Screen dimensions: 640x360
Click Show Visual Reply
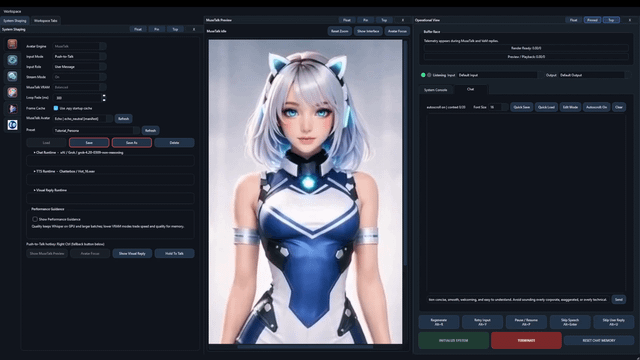[x=132, y=253]
